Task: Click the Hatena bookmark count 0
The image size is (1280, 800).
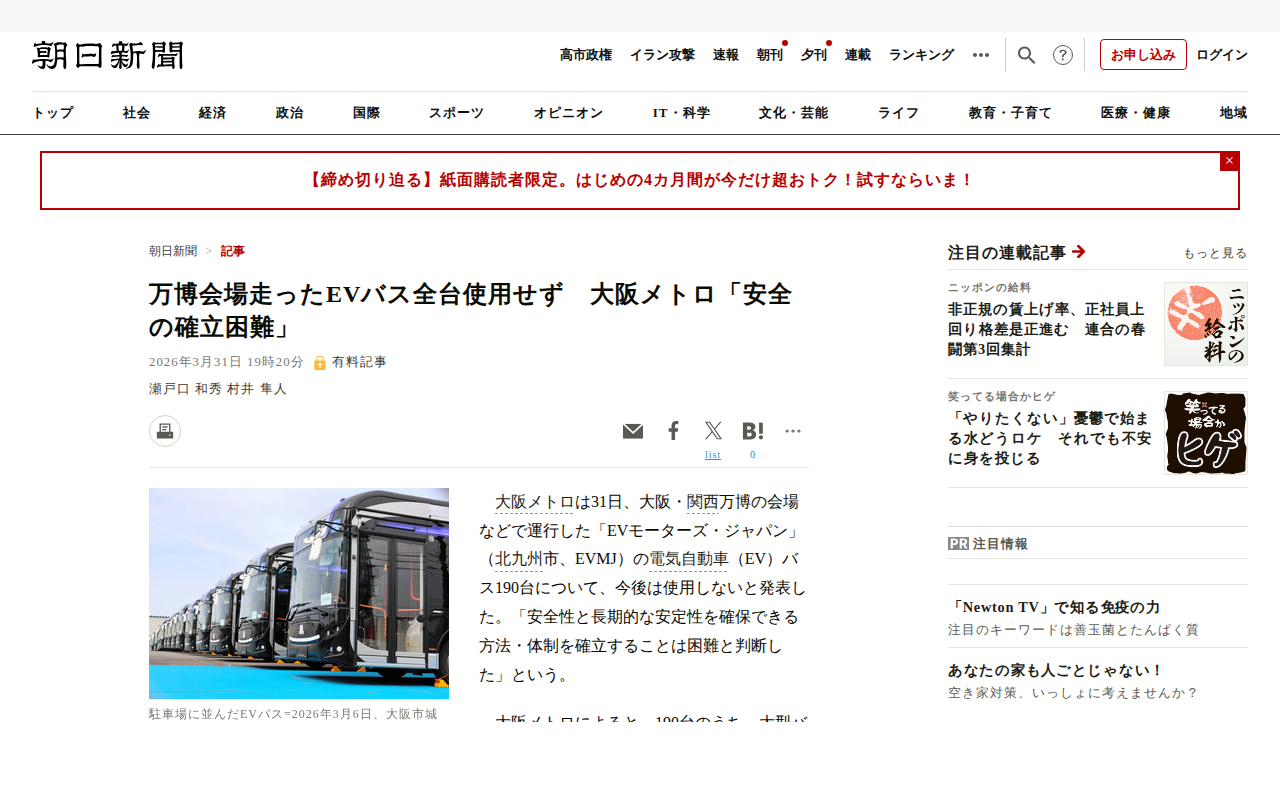Action: [x=753, y=455]
